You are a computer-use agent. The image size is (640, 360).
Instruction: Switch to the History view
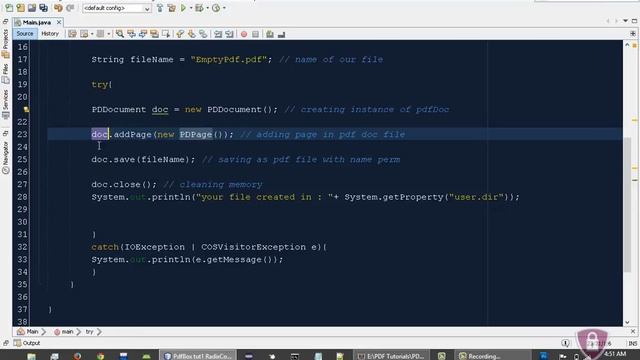(50, 34)
